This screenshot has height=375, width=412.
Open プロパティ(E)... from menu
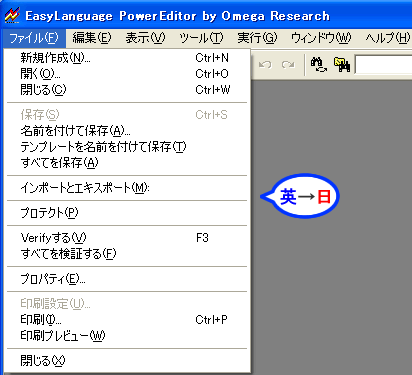[x=127, y=279]
